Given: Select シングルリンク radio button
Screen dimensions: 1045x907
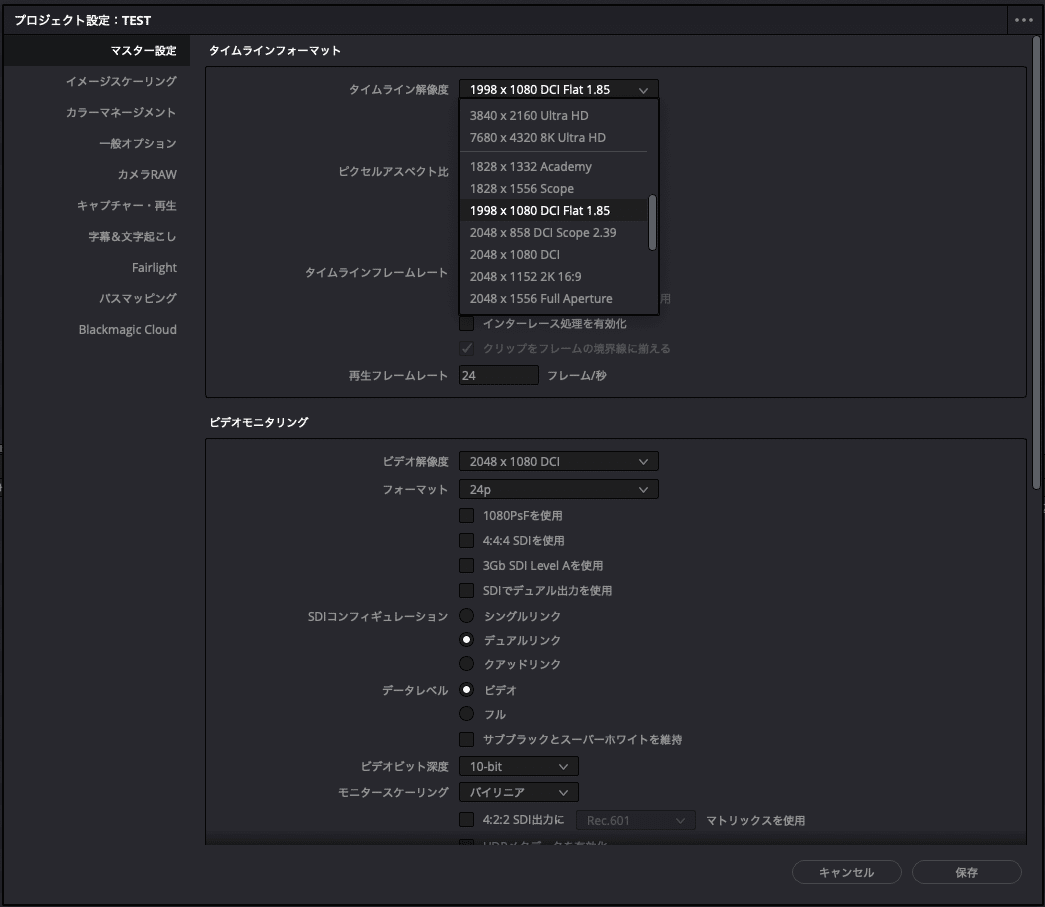Looking at the screenshot, I should pyautogui.click(x=467, y=616).
